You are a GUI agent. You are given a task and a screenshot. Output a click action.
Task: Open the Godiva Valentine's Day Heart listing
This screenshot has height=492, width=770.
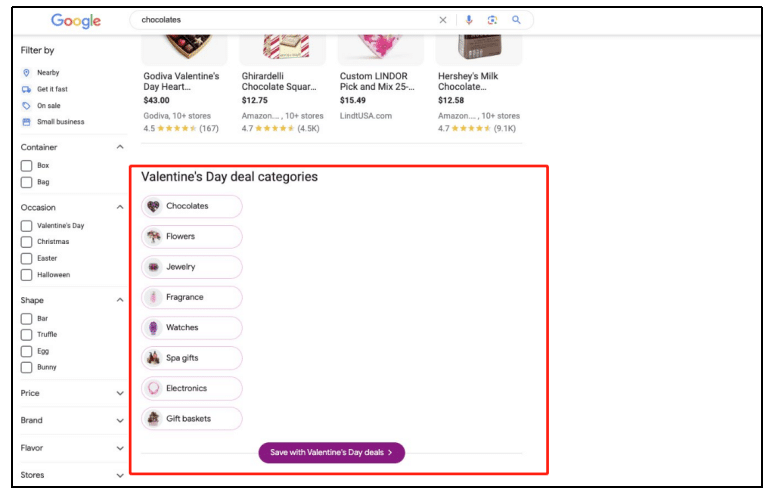[181, 80]
